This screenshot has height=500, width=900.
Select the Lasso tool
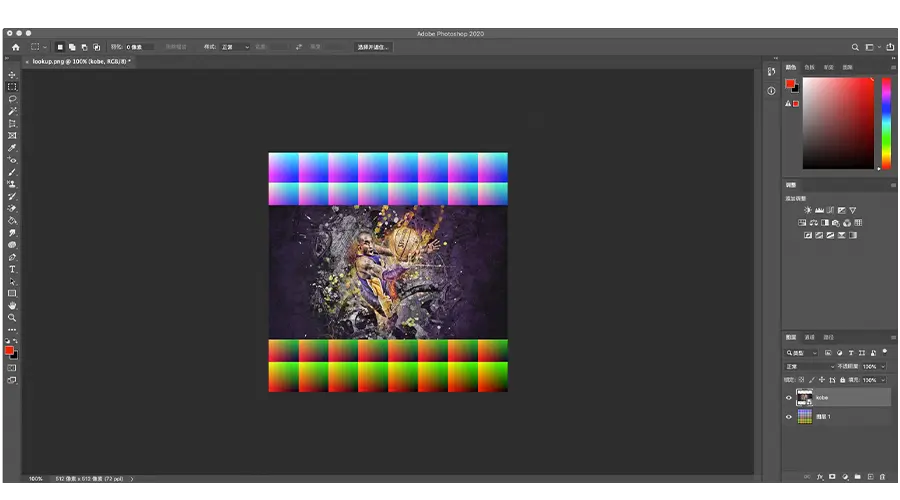point(12,99)
